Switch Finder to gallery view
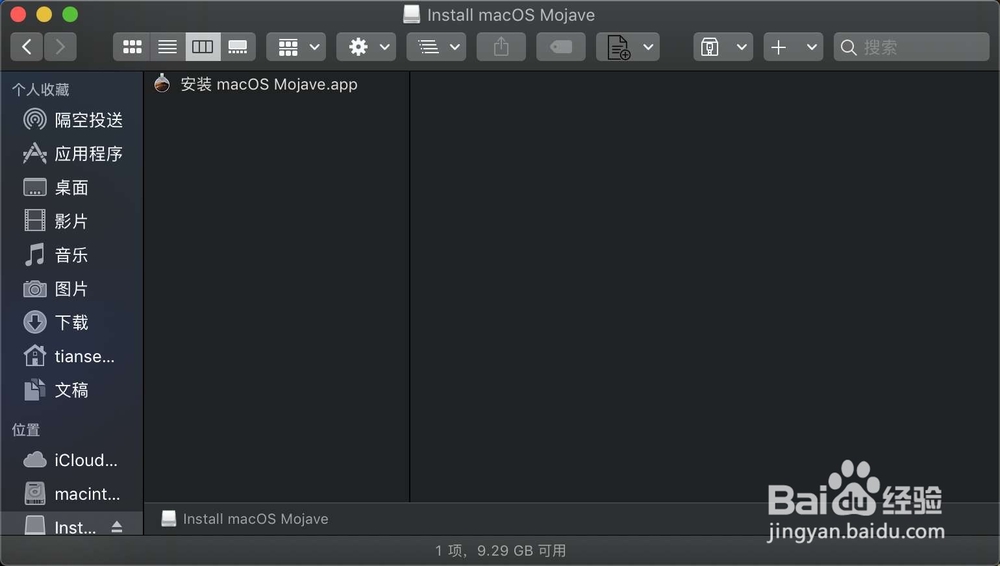This screenshot has width=1000, height=566. [238, 47]
